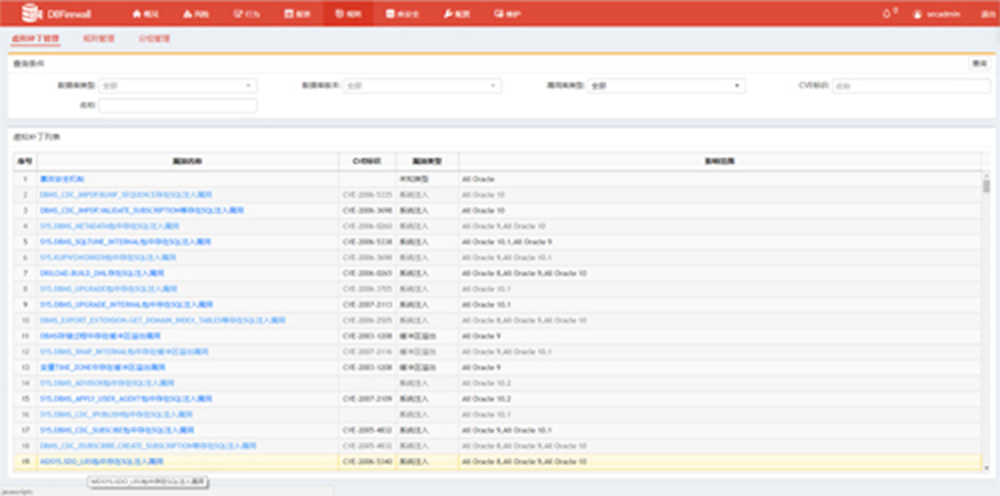Open the row 8 SYS.DBMS_UPGRADE vulnerability link
Viewport: 1000px width, 496px height.
108,289
